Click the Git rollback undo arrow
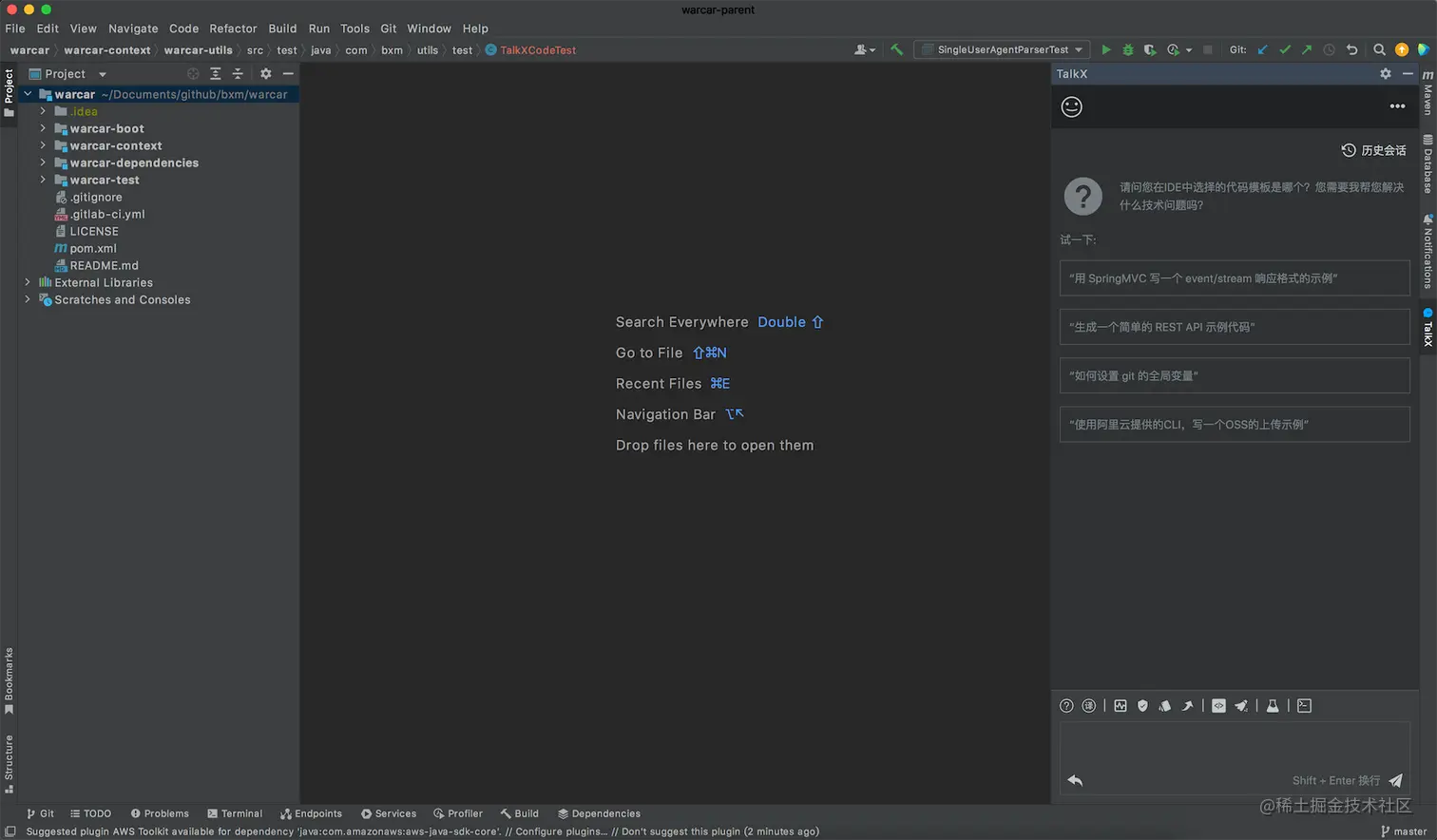The width and height of the screenshot is (1437, 840). pyautogui.click(x=1351, y=49)
